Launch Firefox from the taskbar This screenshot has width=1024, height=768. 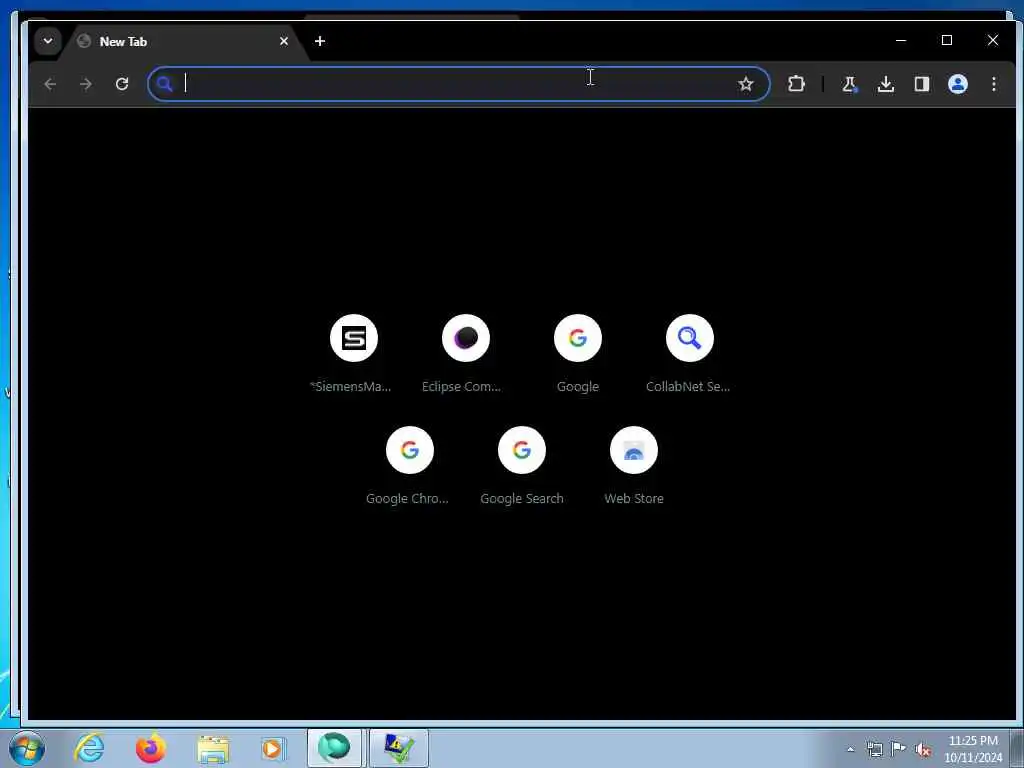point(151,748)
